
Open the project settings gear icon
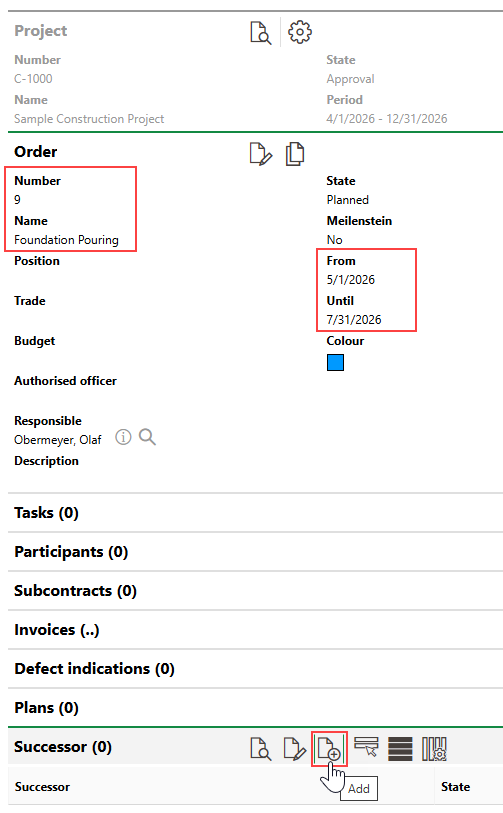click(300, 32)
